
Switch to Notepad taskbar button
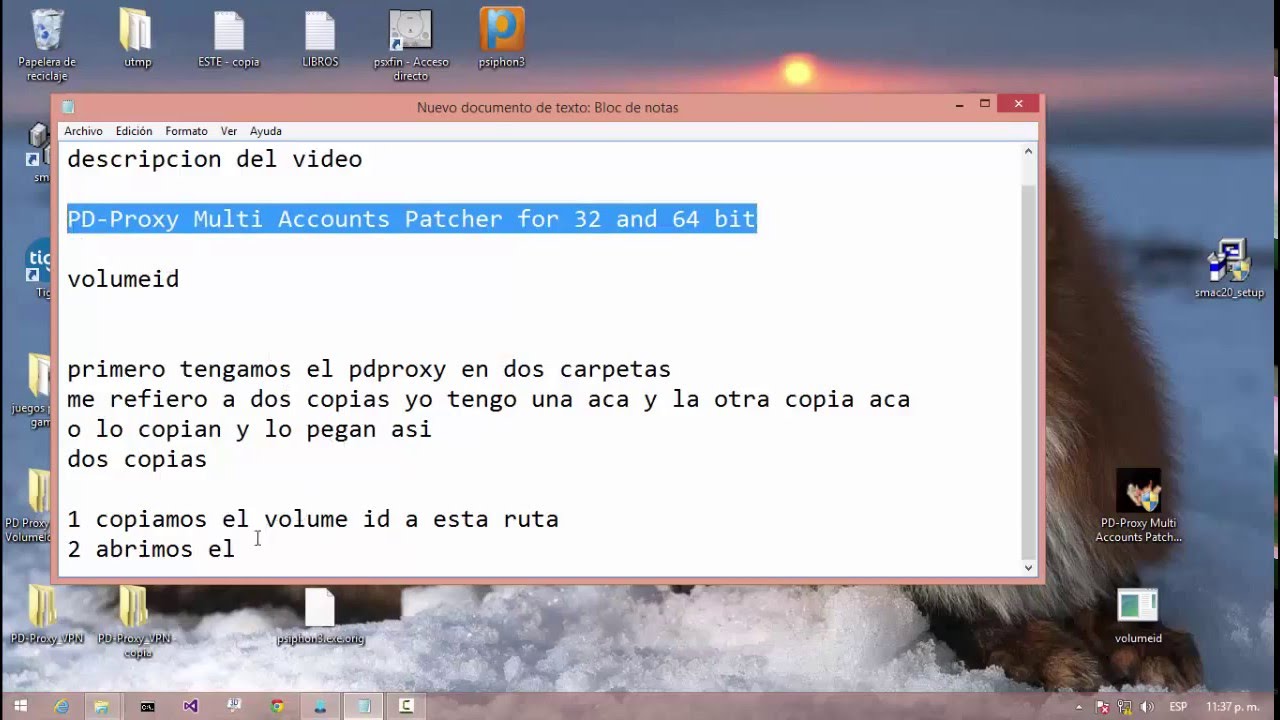[x=364, y=706]
